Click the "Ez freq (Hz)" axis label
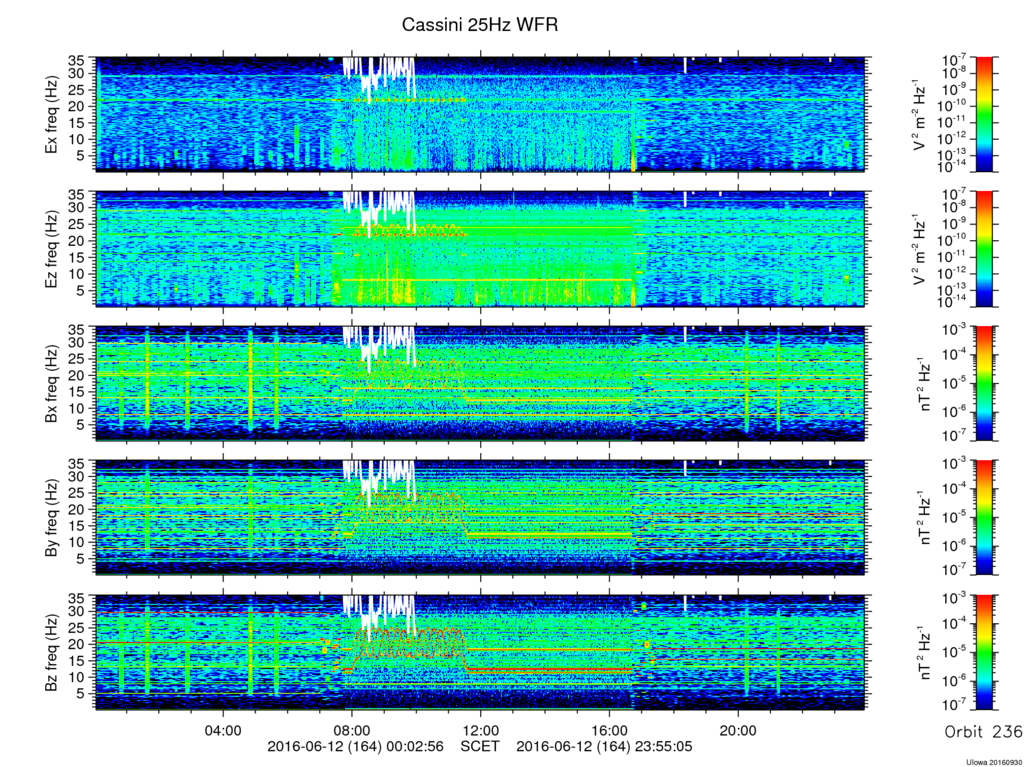This screenshot has width=1024, height=767. click(51, 250)
